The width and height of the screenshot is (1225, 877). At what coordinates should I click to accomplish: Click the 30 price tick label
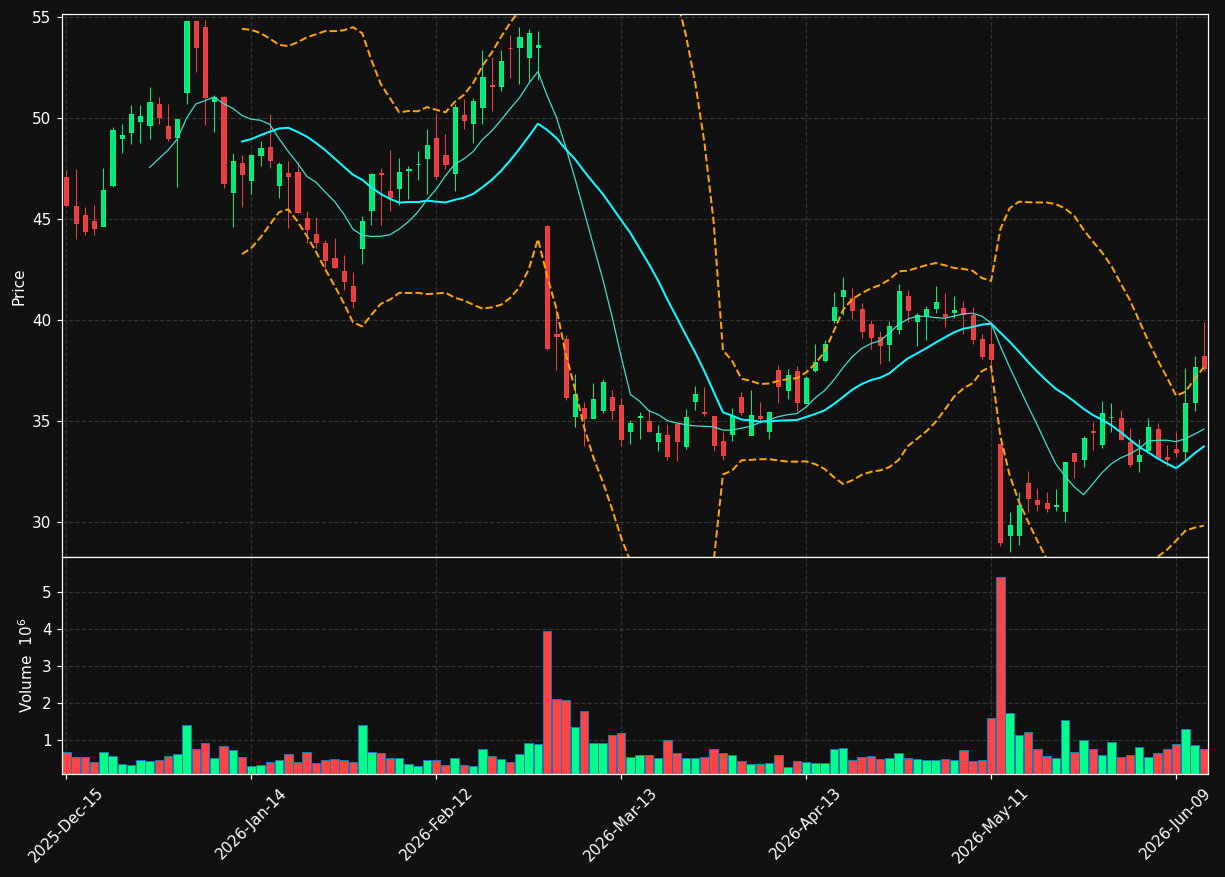(x=43, y=522)
